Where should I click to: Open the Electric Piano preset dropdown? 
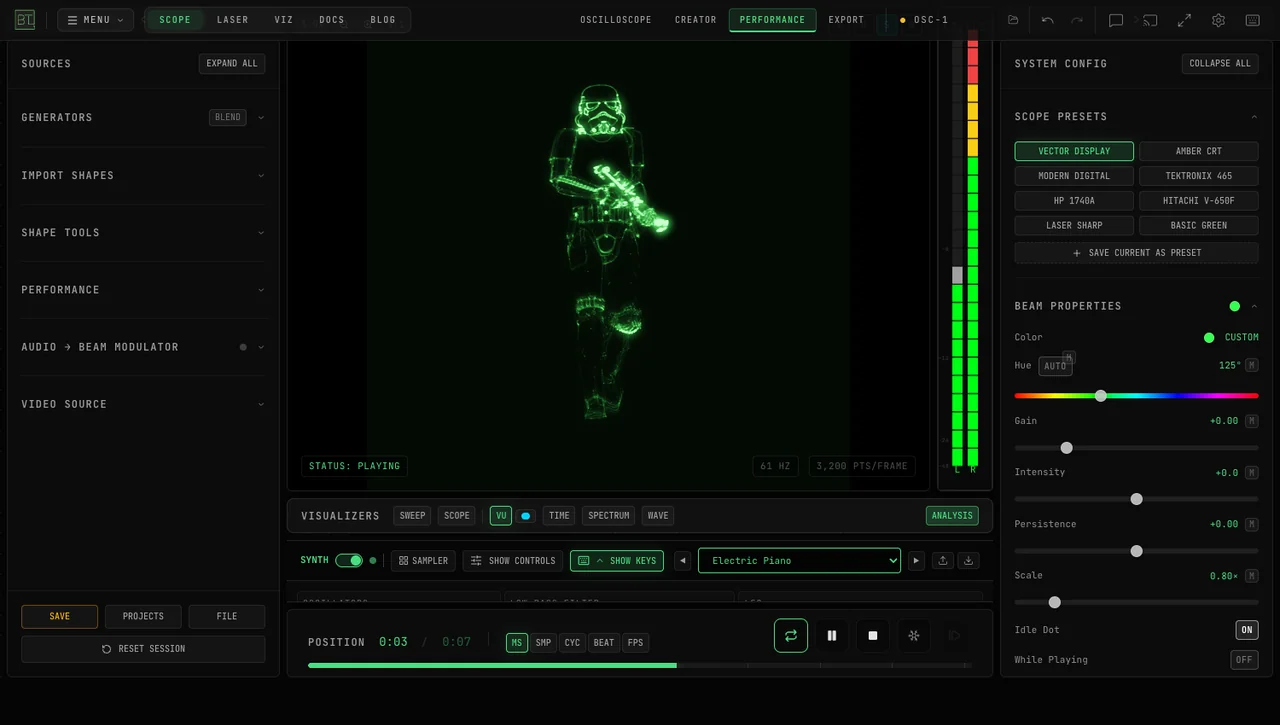coord(799,560)
